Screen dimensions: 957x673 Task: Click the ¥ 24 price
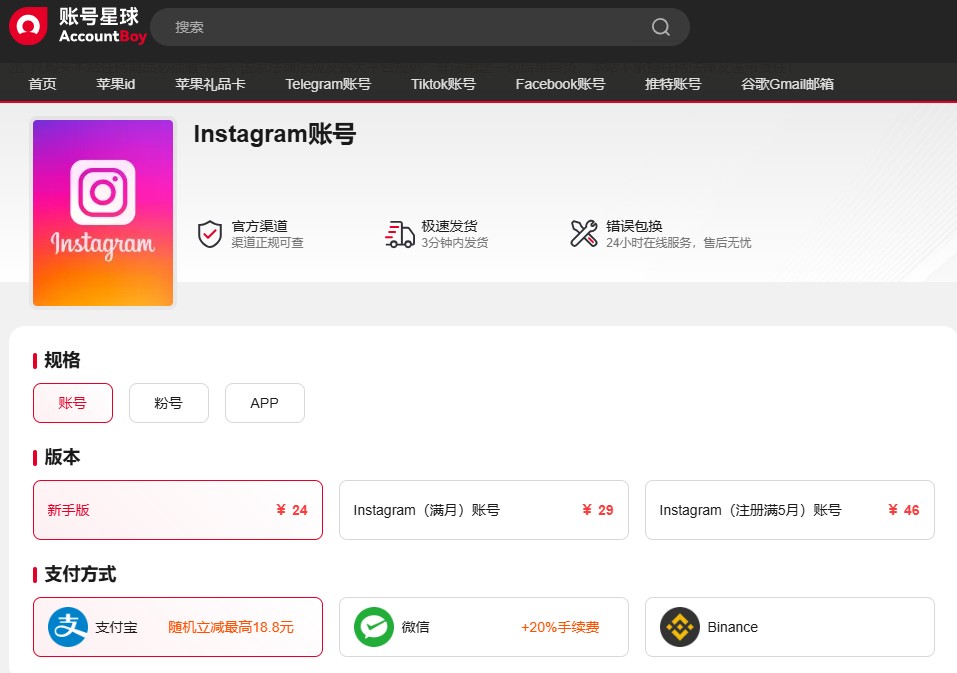click(292, 510)
